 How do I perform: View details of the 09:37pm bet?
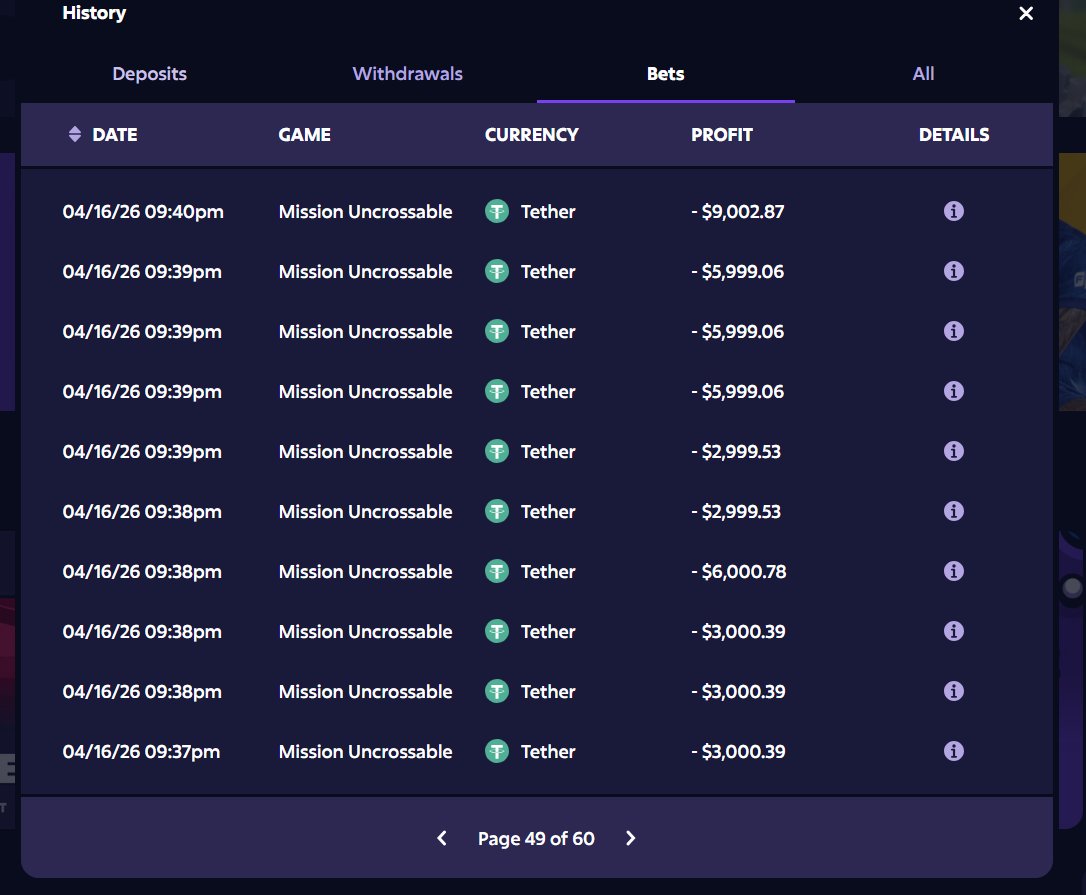(x=954, y=751)
